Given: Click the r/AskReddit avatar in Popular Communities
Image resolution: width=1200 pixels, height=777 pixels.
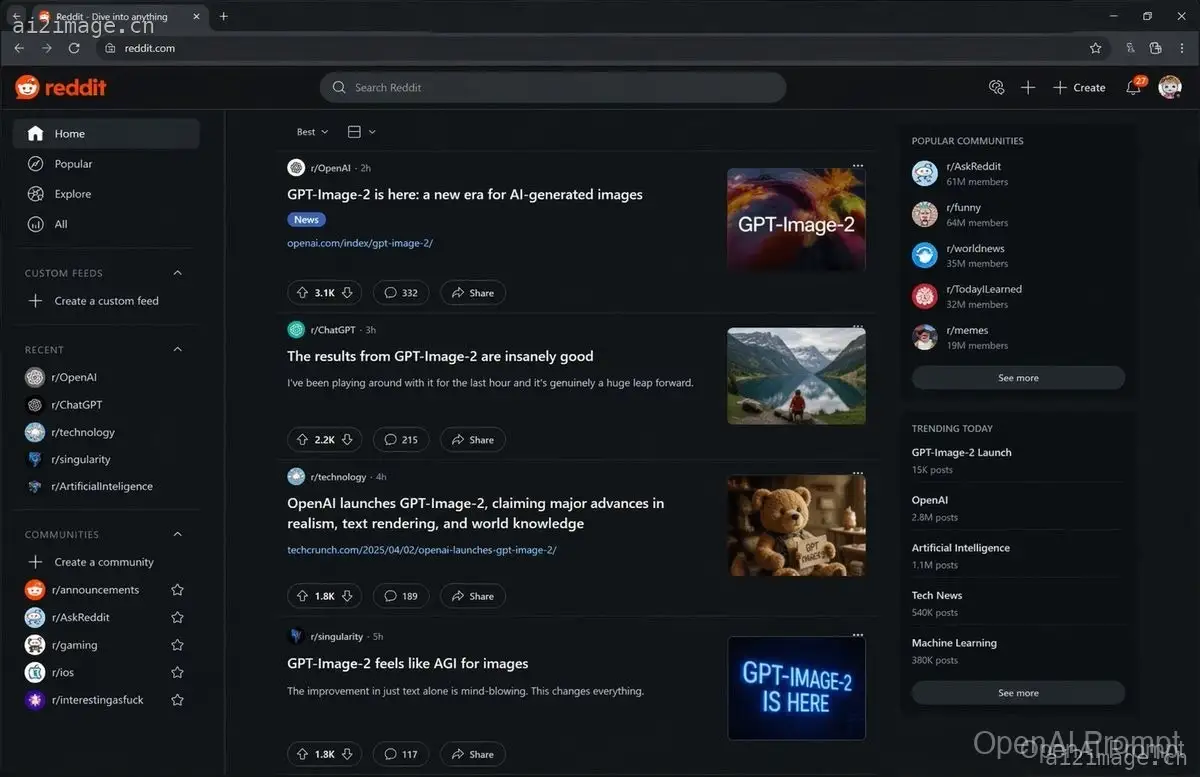Looking at the screenshot, I should click(925, 173).
